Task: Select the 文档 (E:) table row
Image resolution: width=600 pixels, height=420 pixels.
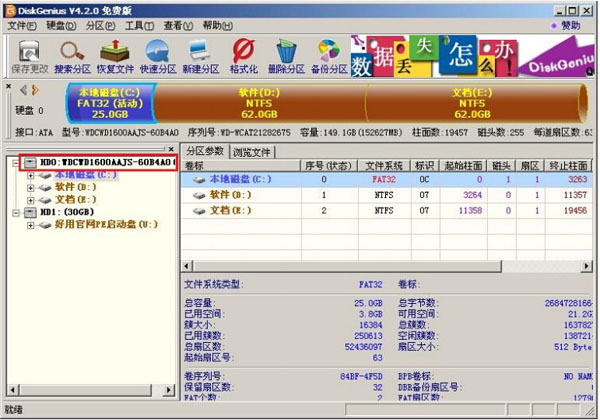Action: click(x=386, y=211)
